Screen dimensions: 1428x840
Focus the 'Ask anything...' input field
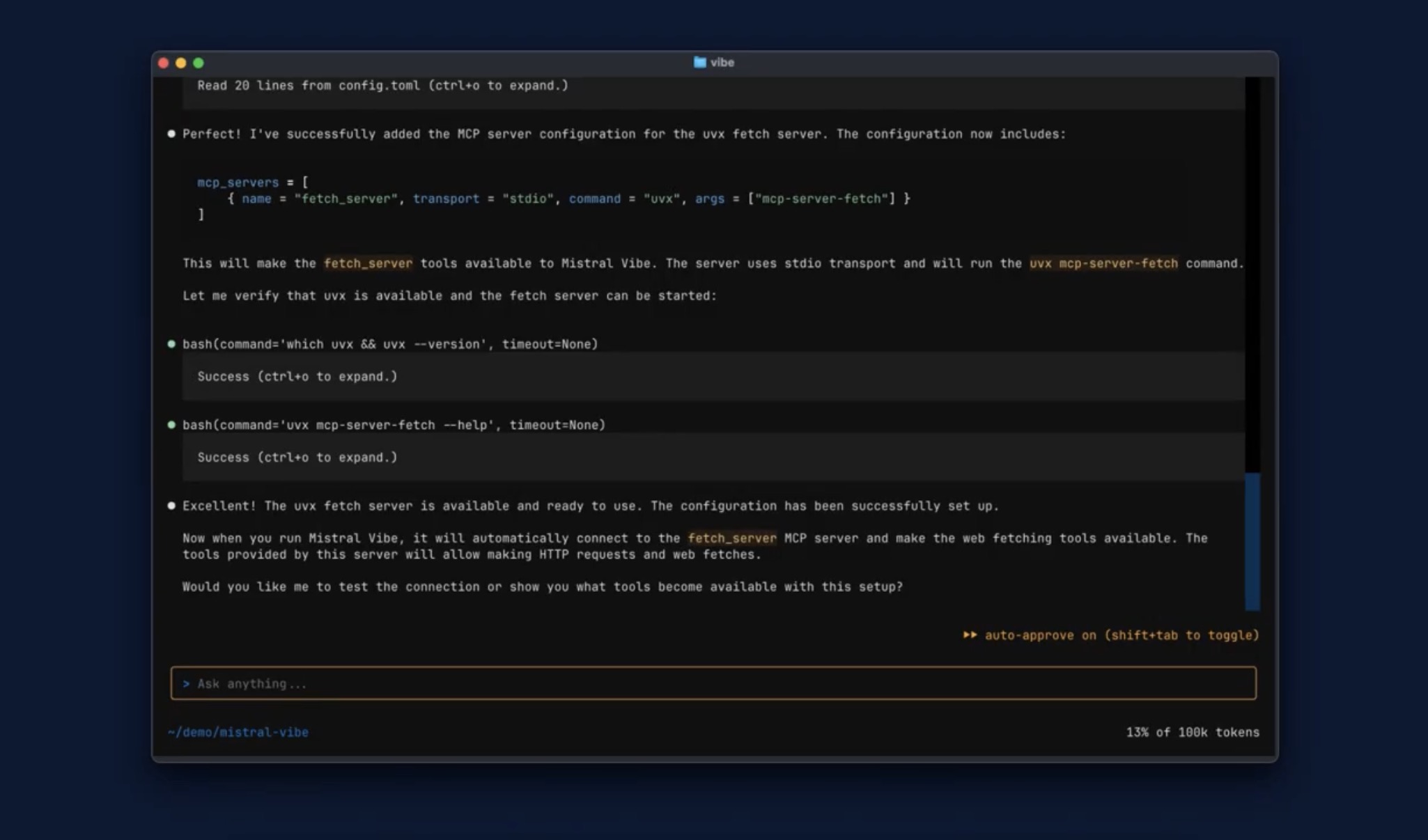(713, 684)
